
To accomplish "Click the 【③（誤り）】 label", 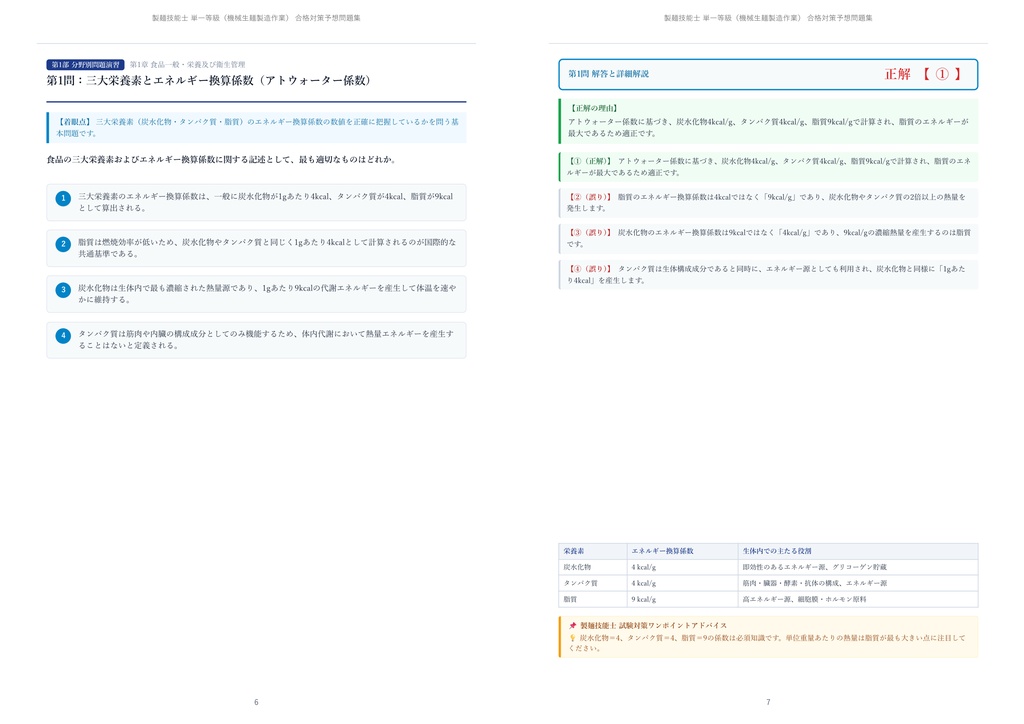I will click(590, 232).
